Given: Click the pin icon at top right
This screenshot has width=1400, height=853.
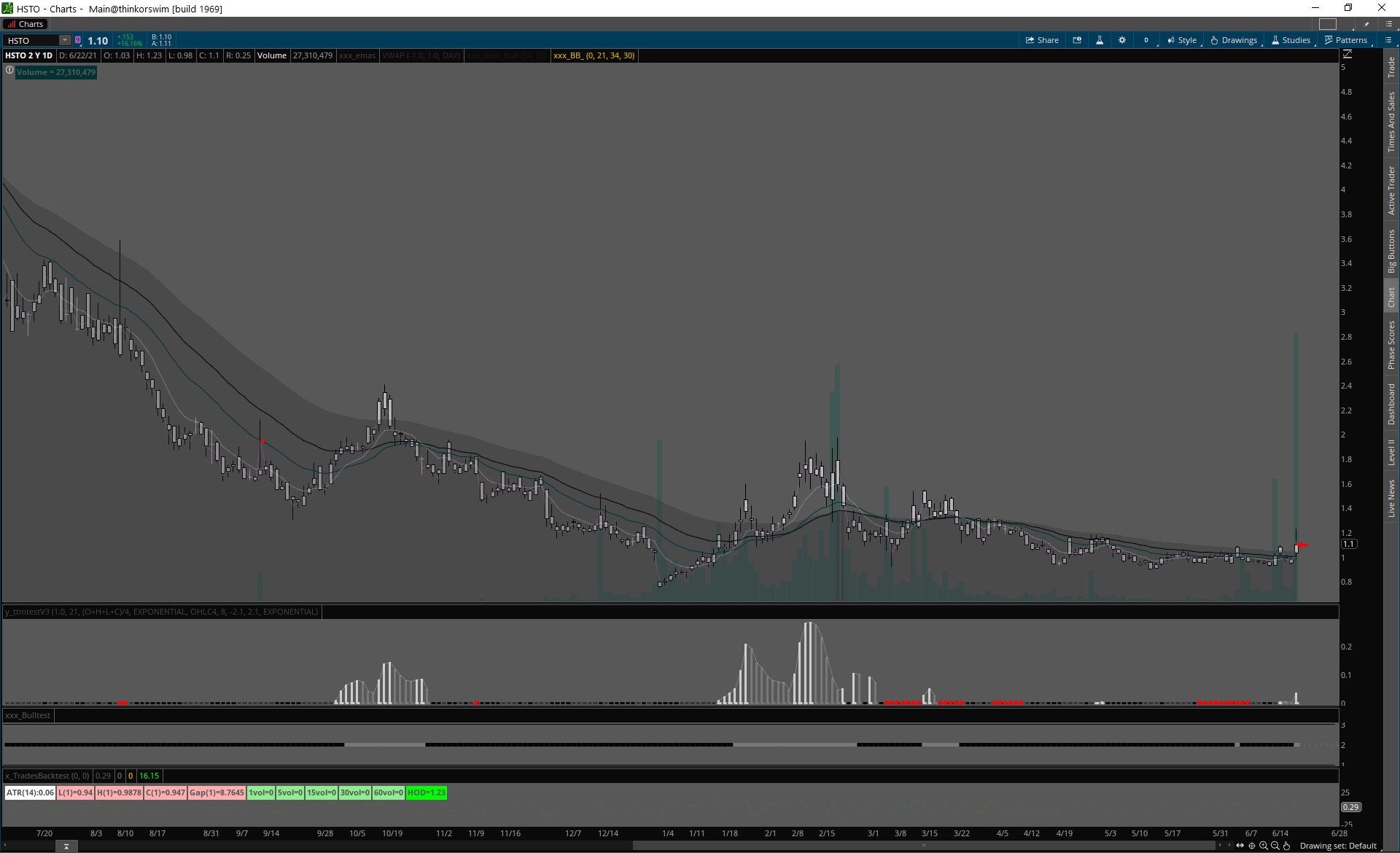Looking at the screenshot, I should 1366,24.
